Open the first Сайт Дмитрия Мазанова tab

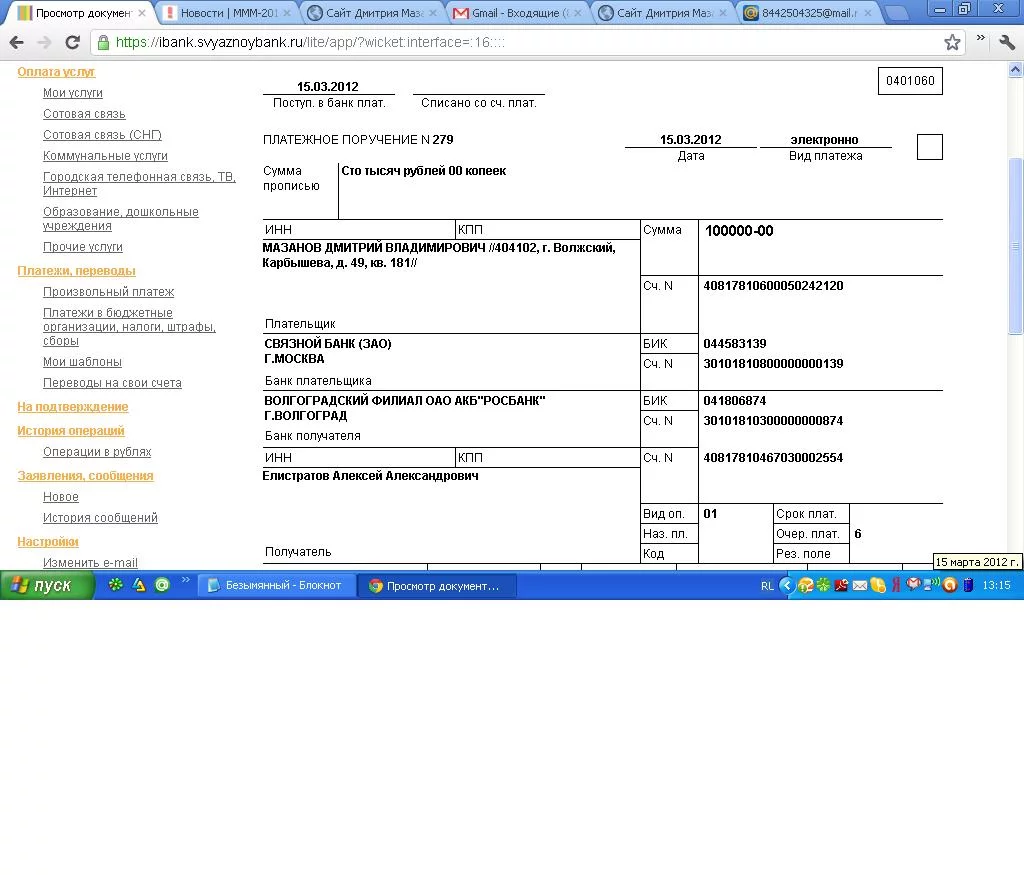tap(375, 12)
